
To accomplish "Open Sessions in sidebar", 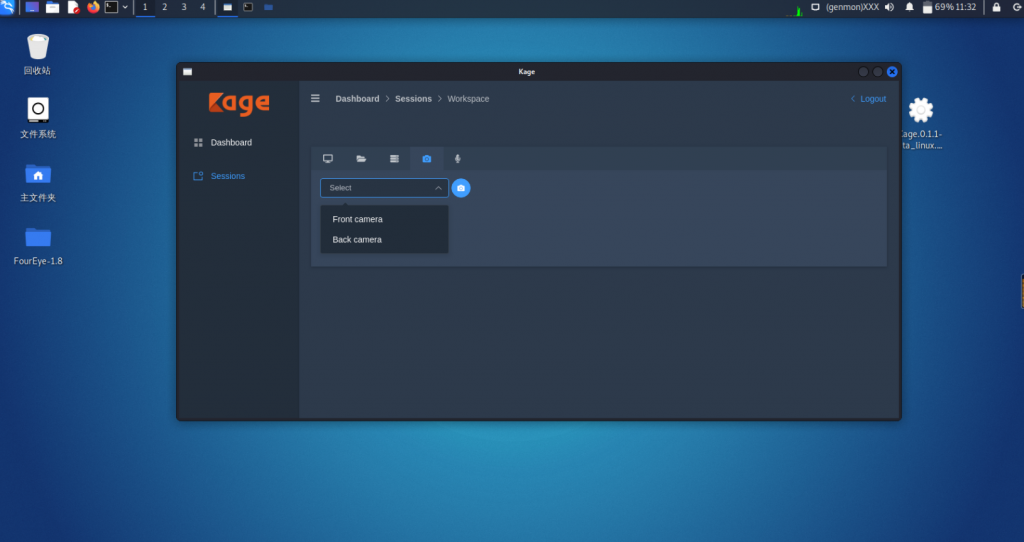I will tap(228, 176).
